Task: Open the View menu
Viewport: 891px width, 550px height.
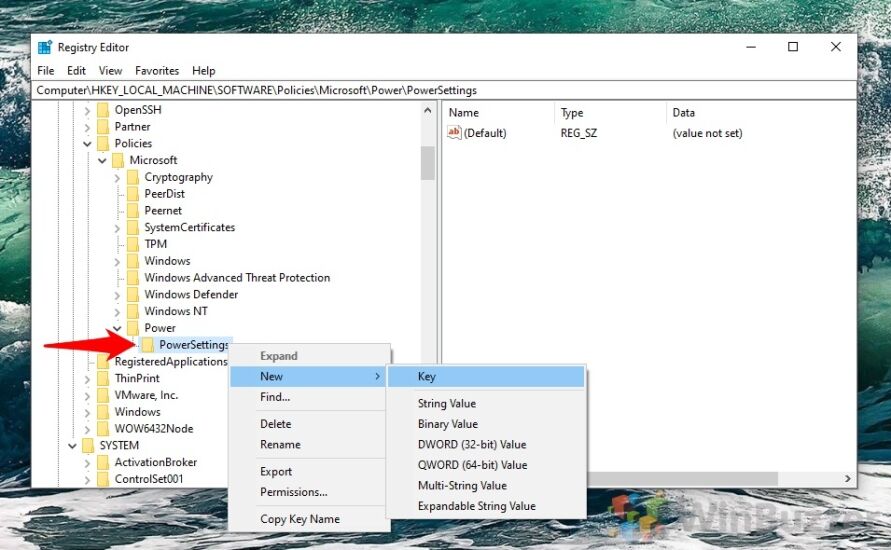Action: pos(110,70)
